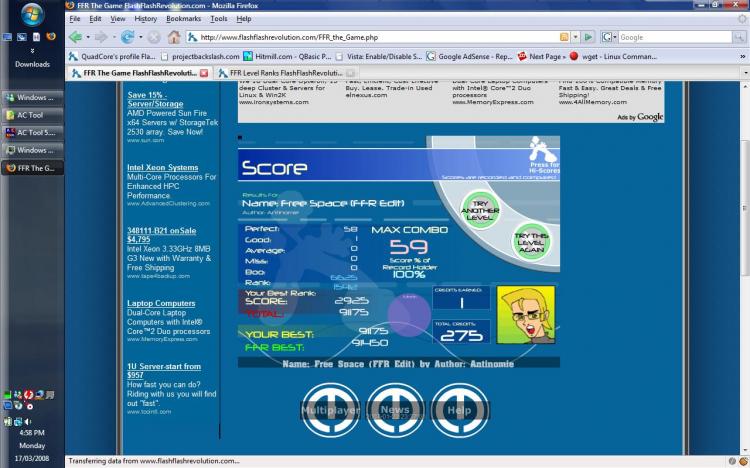Click Try This Level Again button
The height and width of the screenshot is (468, 750).
tap(531, 241)
